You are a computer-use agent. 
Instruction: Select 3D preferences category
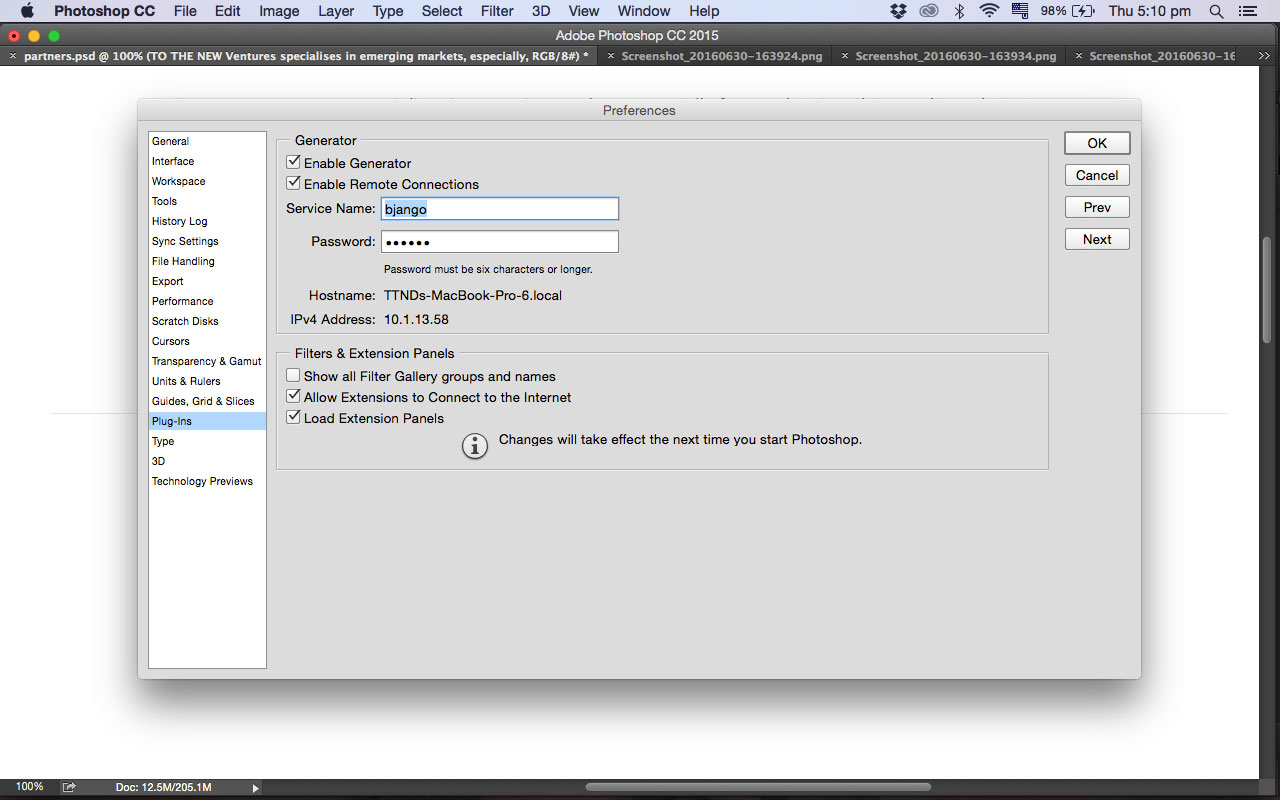point(207,461)
